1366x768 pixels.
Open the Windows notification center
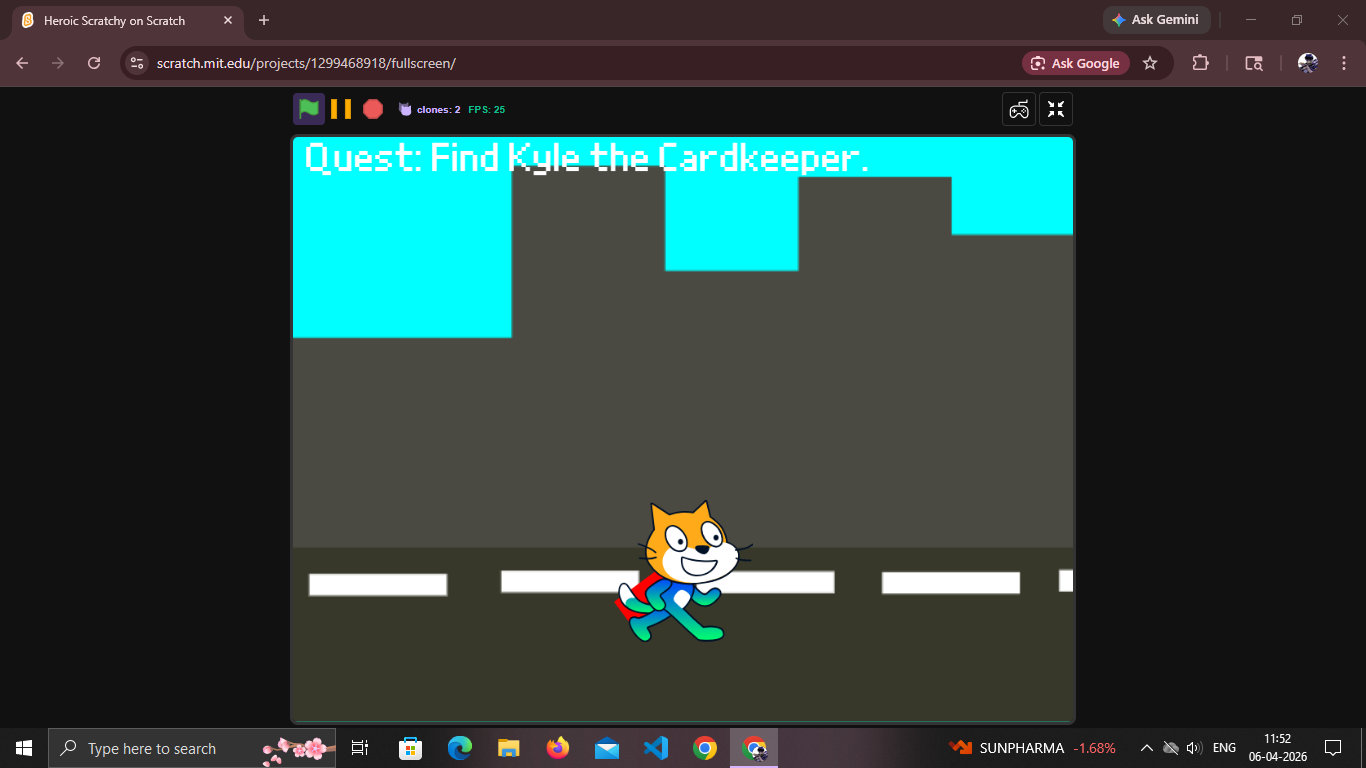(1333, 748)
